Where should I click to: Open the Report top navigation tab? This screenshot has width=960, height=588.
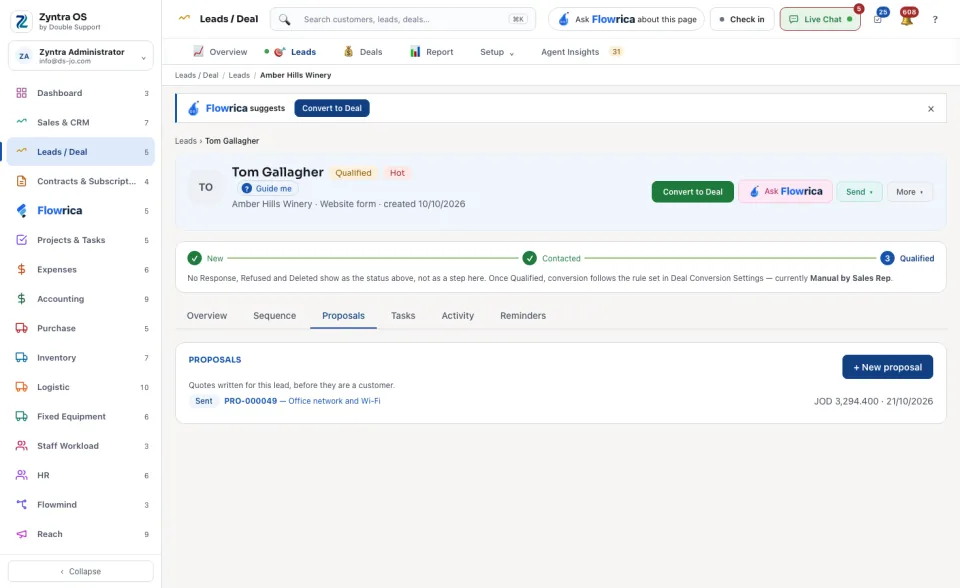432,52
